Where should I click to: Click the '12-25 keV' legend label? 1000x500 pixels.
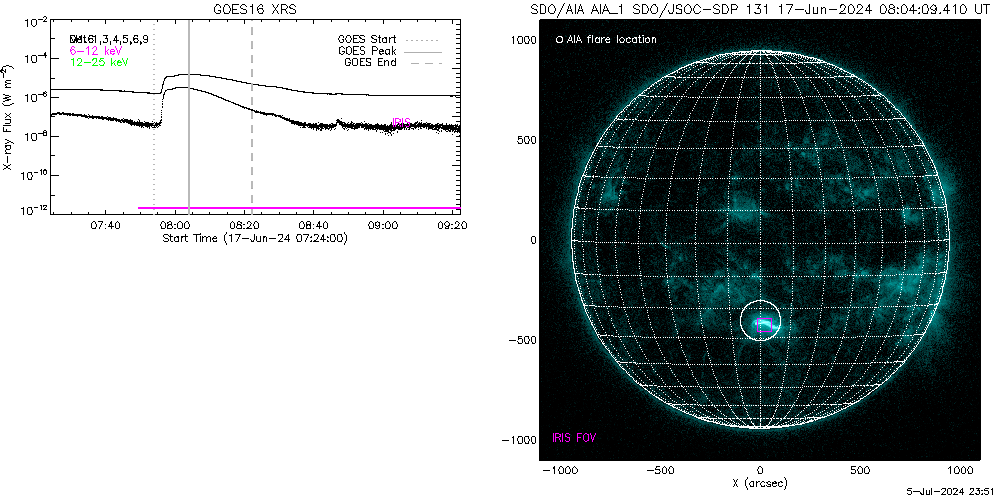click(99, 61)
